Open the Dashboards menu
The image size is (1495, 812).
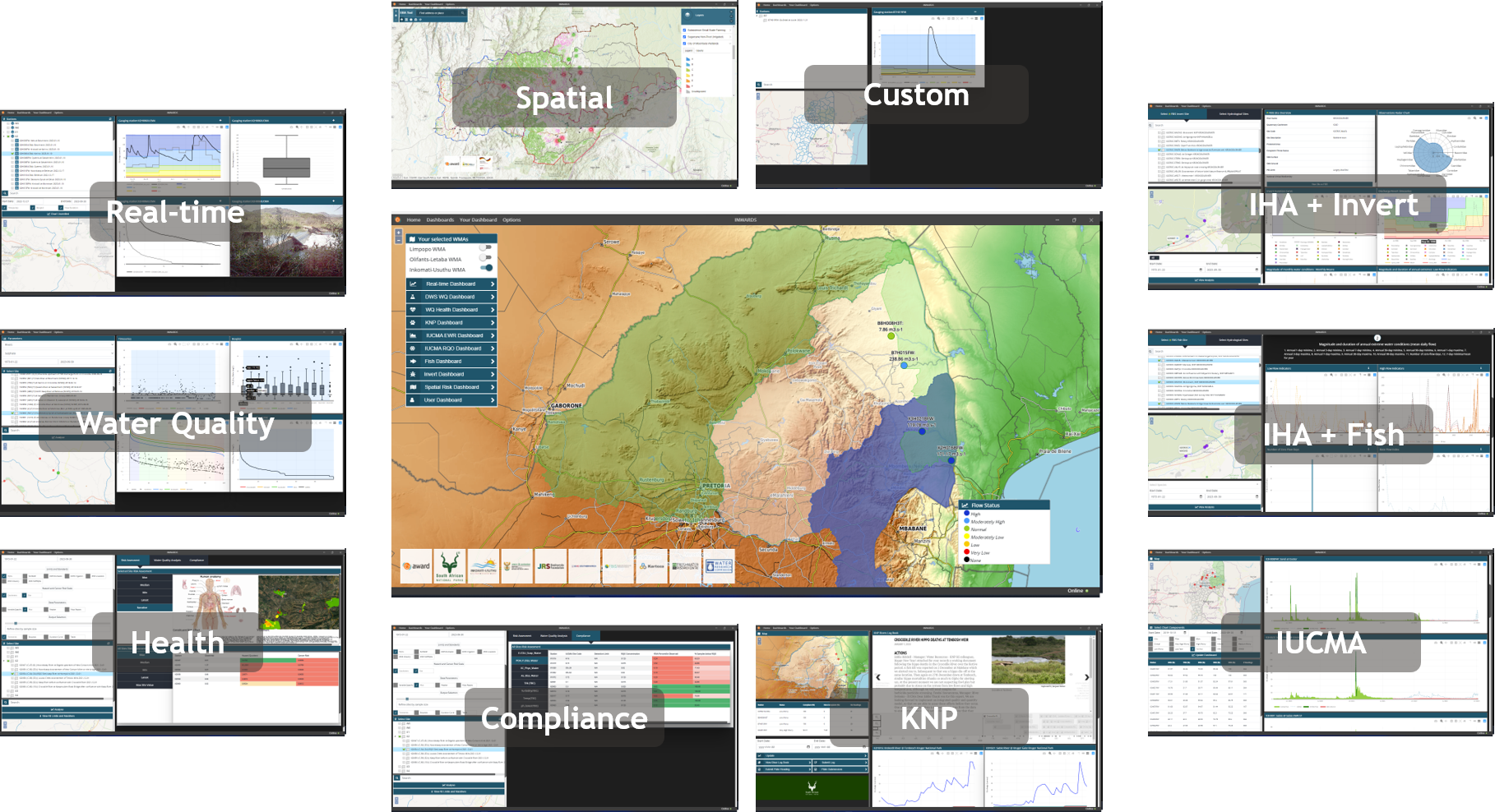(440, 220)
